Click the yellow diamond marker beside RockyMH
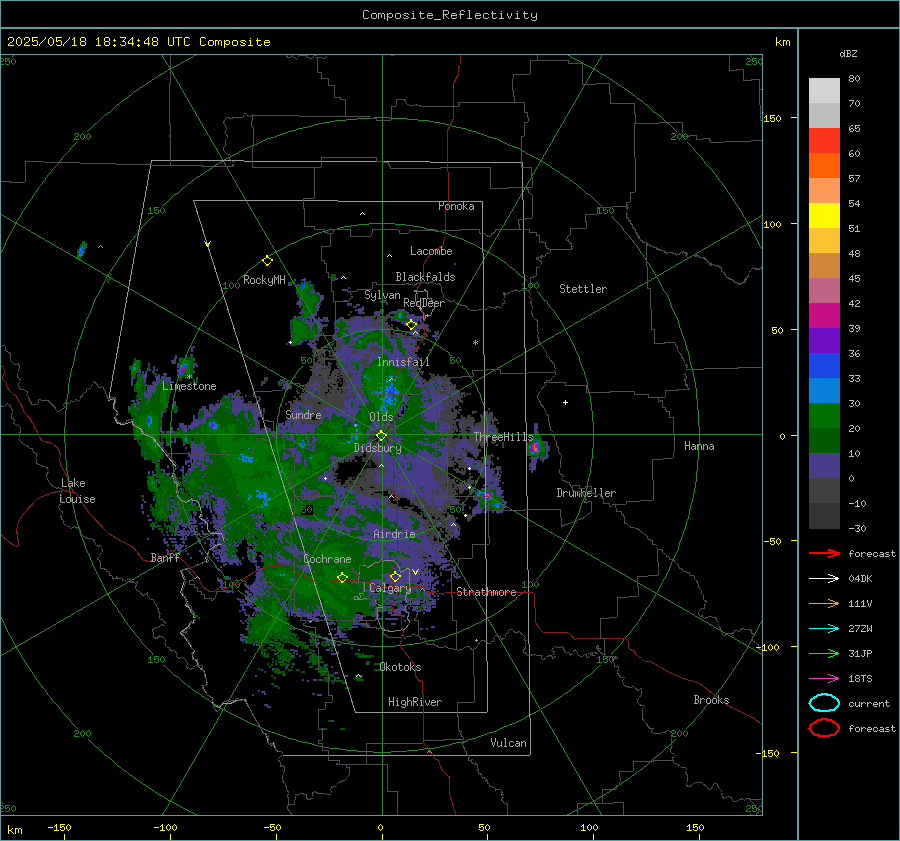 pos(267,261)
